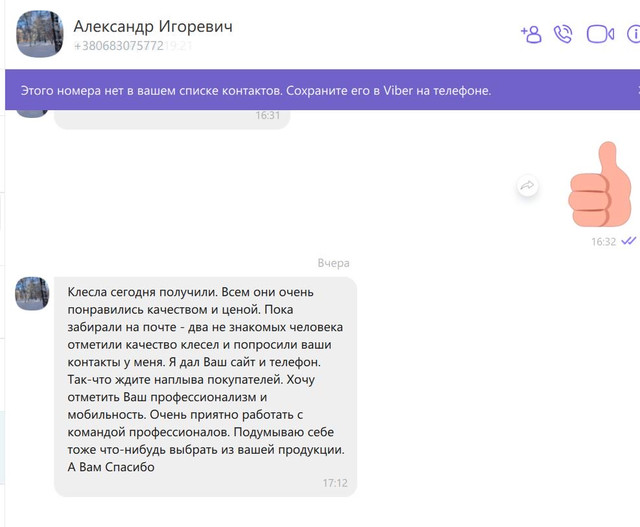Click the add participant icon in header
The height and width of the screenshot is (527, 640).
click(x=530, y=34)
